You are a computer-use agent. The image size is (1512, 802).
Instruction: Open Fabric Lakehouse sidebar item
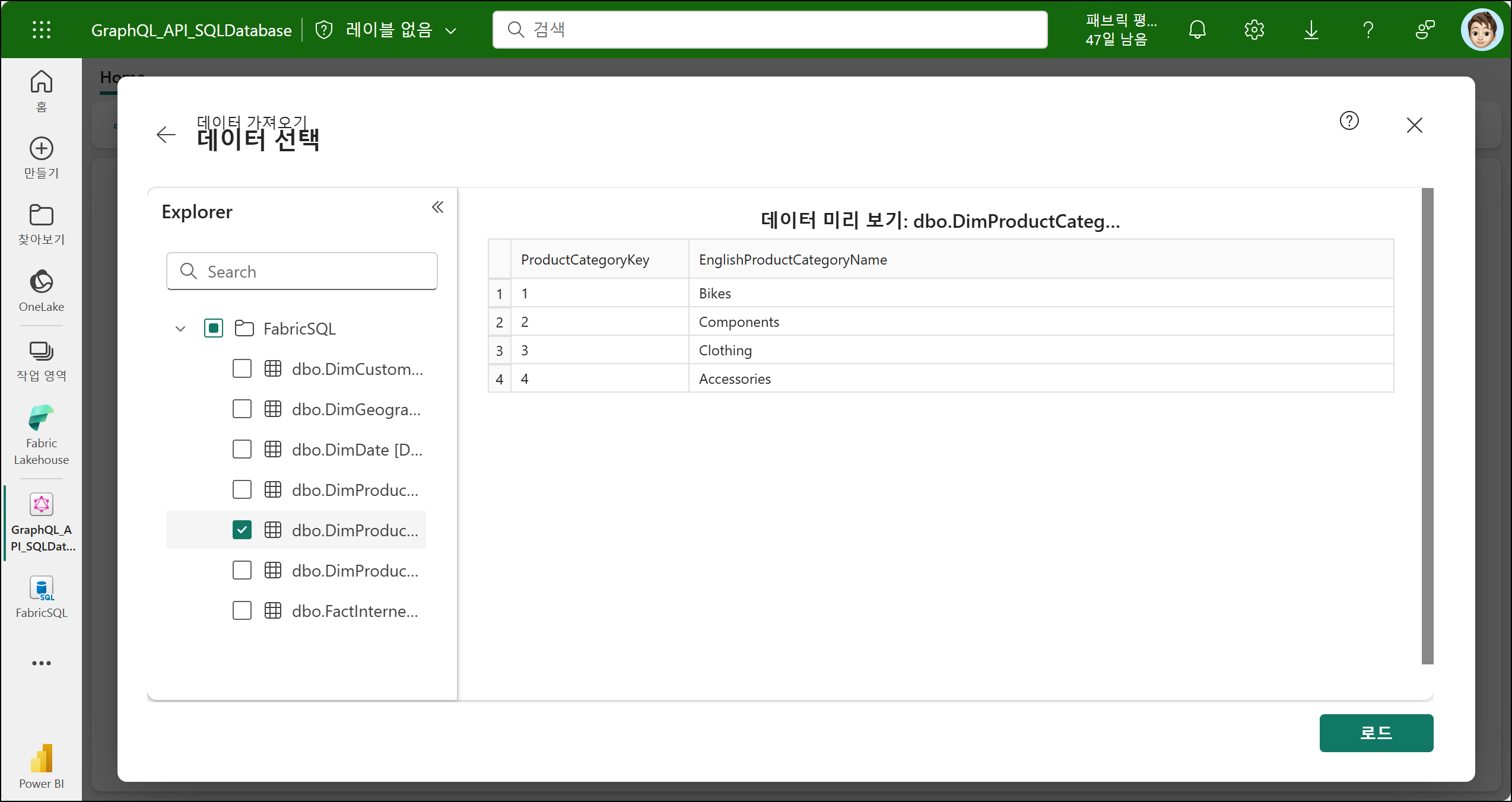[x=42, y=435]
